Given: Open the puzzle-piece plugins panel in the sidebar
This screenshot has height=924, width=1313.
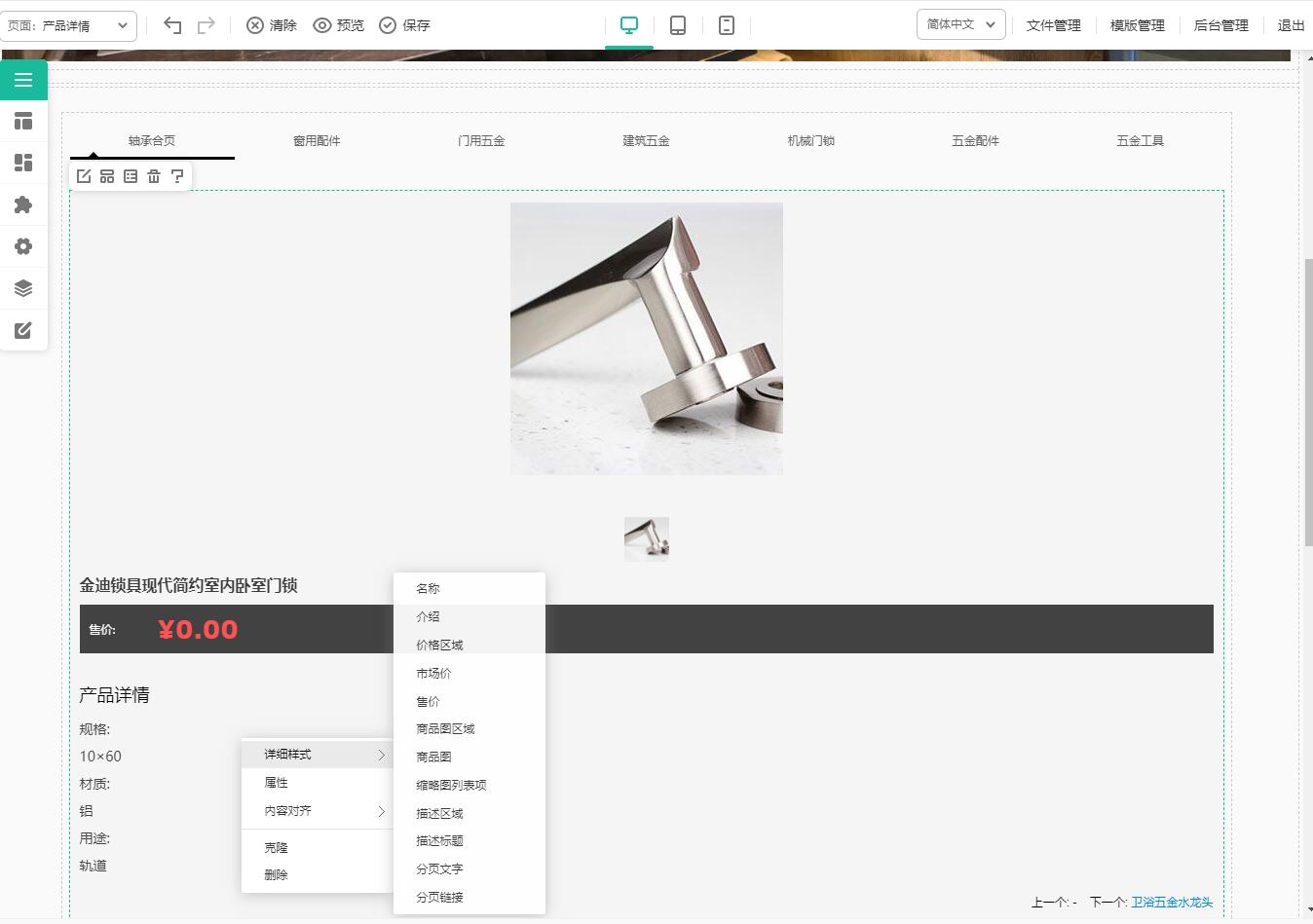Looking at the screenshot, I should pyautogui.click(x=23, y=204).
